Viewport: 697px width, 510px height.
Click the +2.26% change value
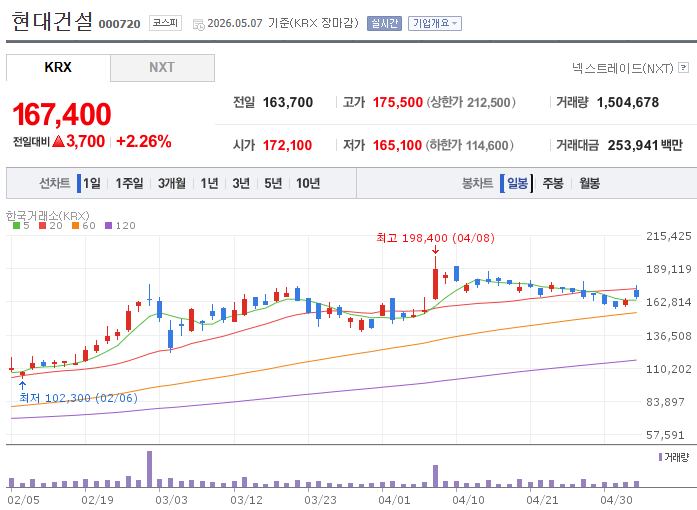(144, 141)
